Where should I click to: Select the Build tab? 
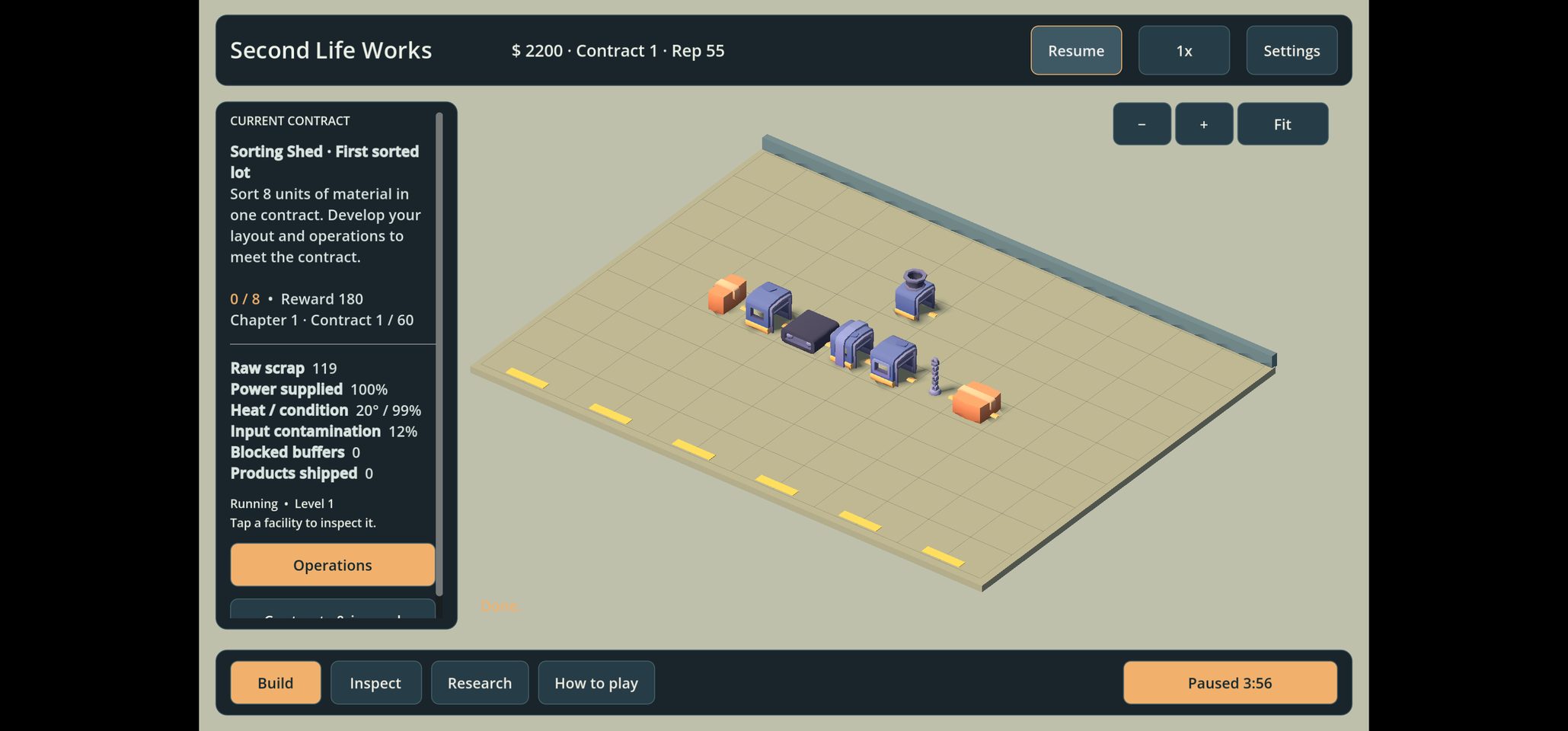[x=276, y=683]
